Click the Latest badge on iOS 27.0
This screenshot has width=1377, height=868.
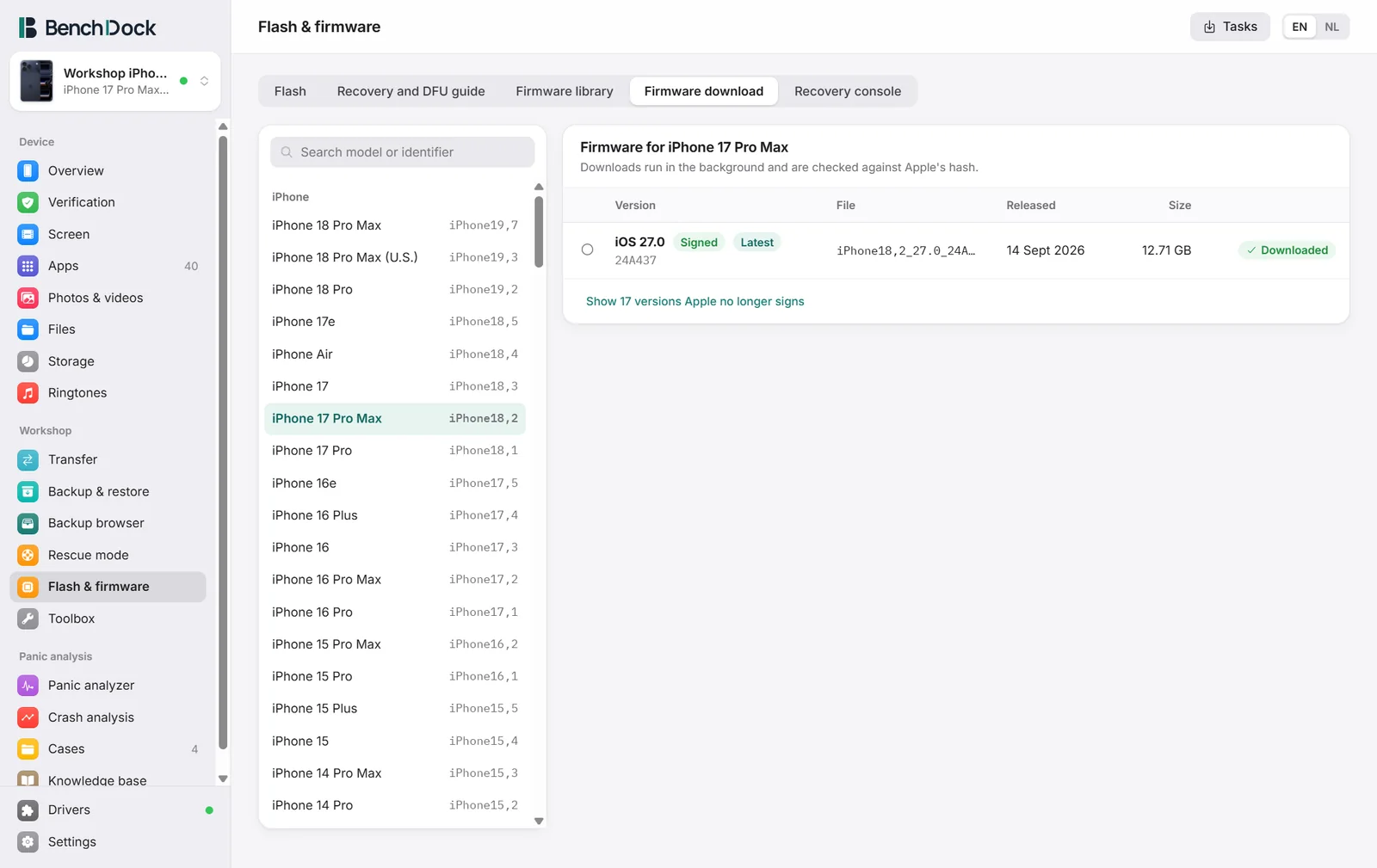(x=757, y=243)
